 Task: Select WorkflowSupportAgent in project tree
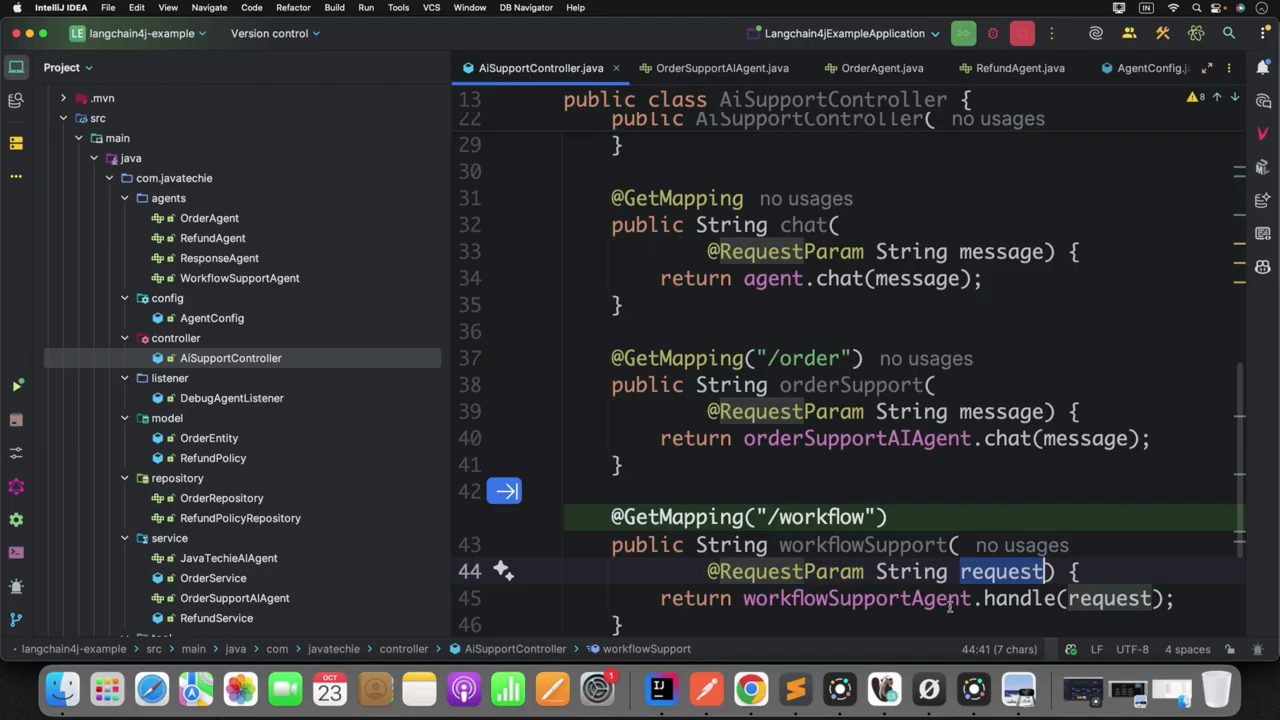pos(239,278)
